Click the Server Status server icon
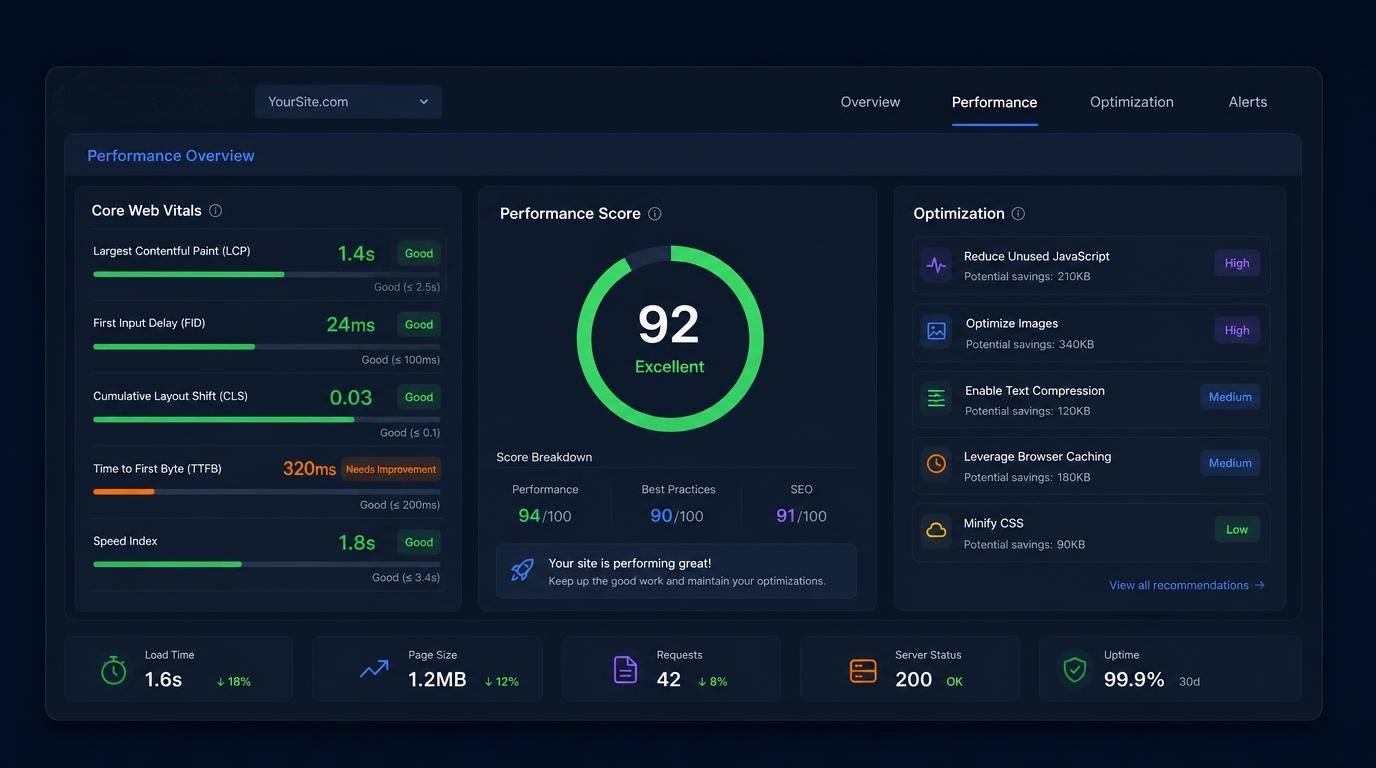The width and height of the screenshot is (1376, 768). pyautogui.click(x=863, y=671)
